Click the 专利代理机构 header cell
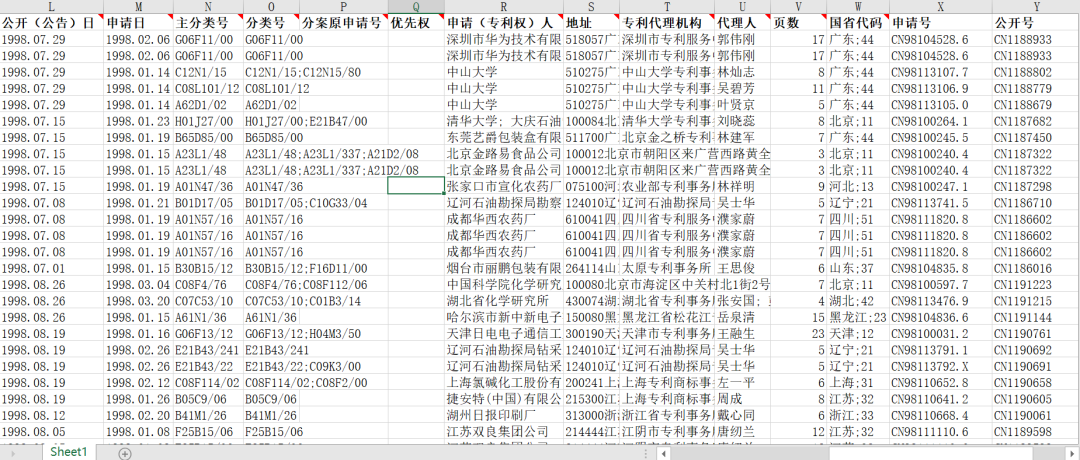This screenshot has width=1080, height=460. pos(667,23)
